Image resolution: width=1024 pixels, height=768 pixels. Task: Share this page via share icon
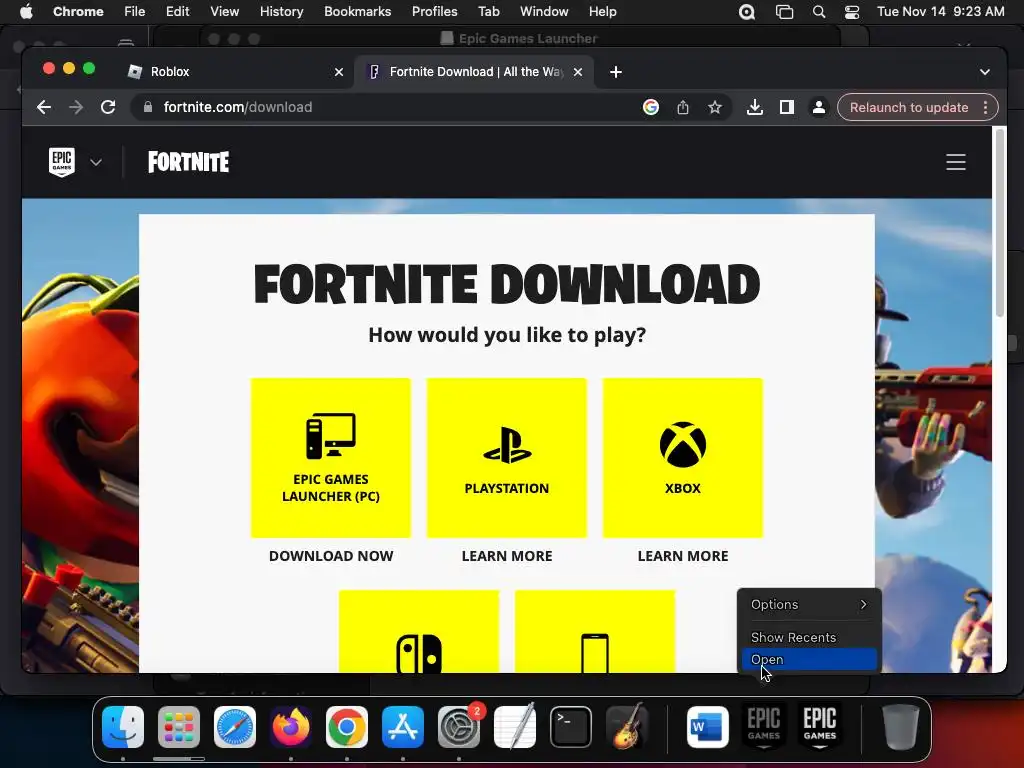(x=682, y=107)
